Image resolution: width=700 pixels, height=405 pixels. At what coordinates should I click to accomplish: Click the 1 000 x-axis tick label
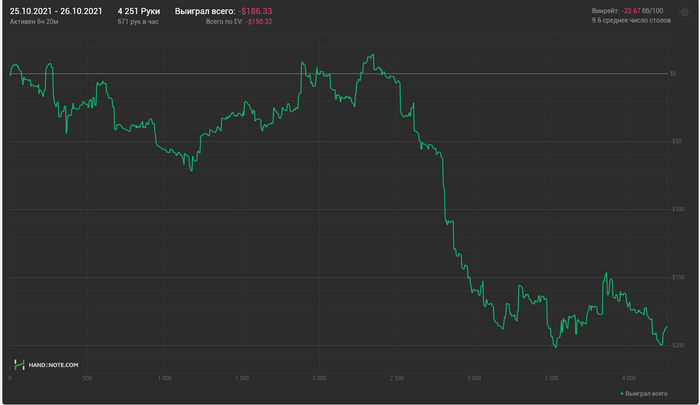tap(164, 378)
